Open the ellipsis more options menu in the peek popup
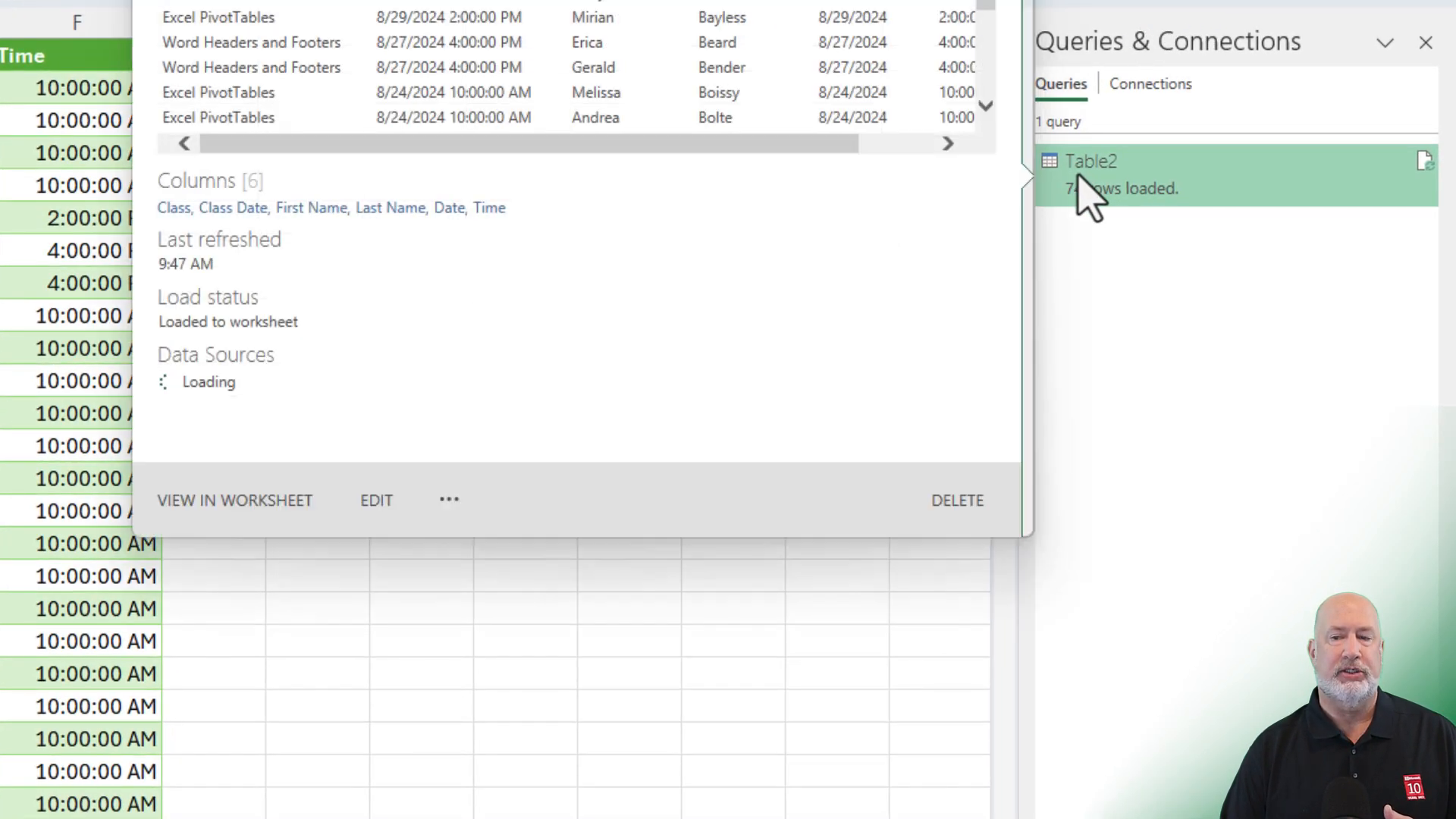 click(x=449, y=500)
